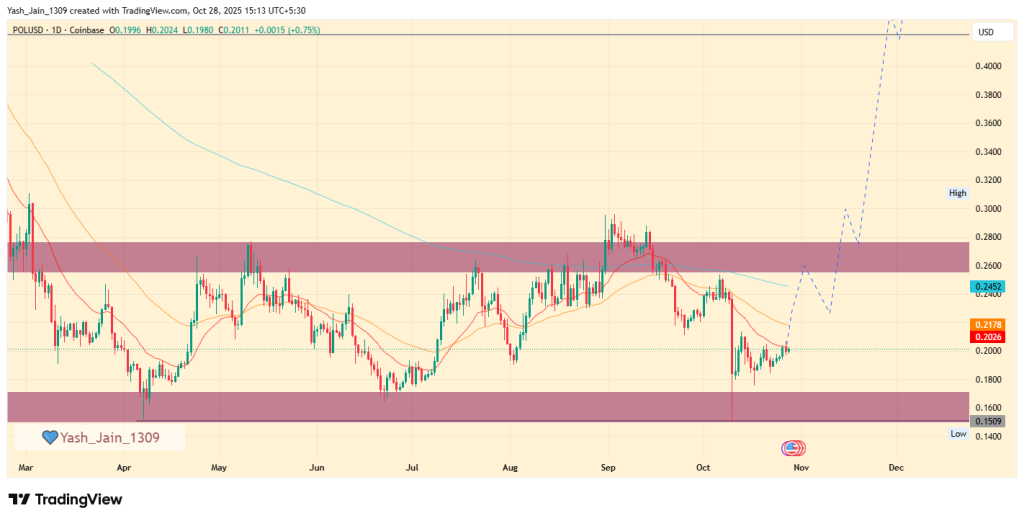Click the TradingView logo at the bottom

point(65,499)
